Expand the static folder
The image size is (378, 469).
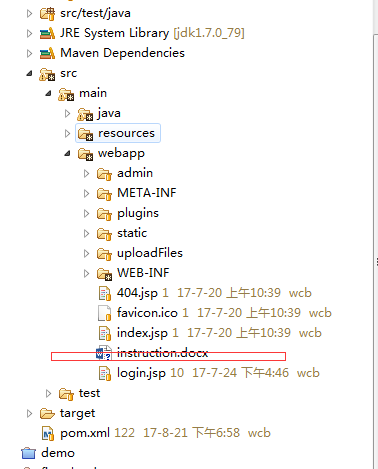click(x=86, y=233)
